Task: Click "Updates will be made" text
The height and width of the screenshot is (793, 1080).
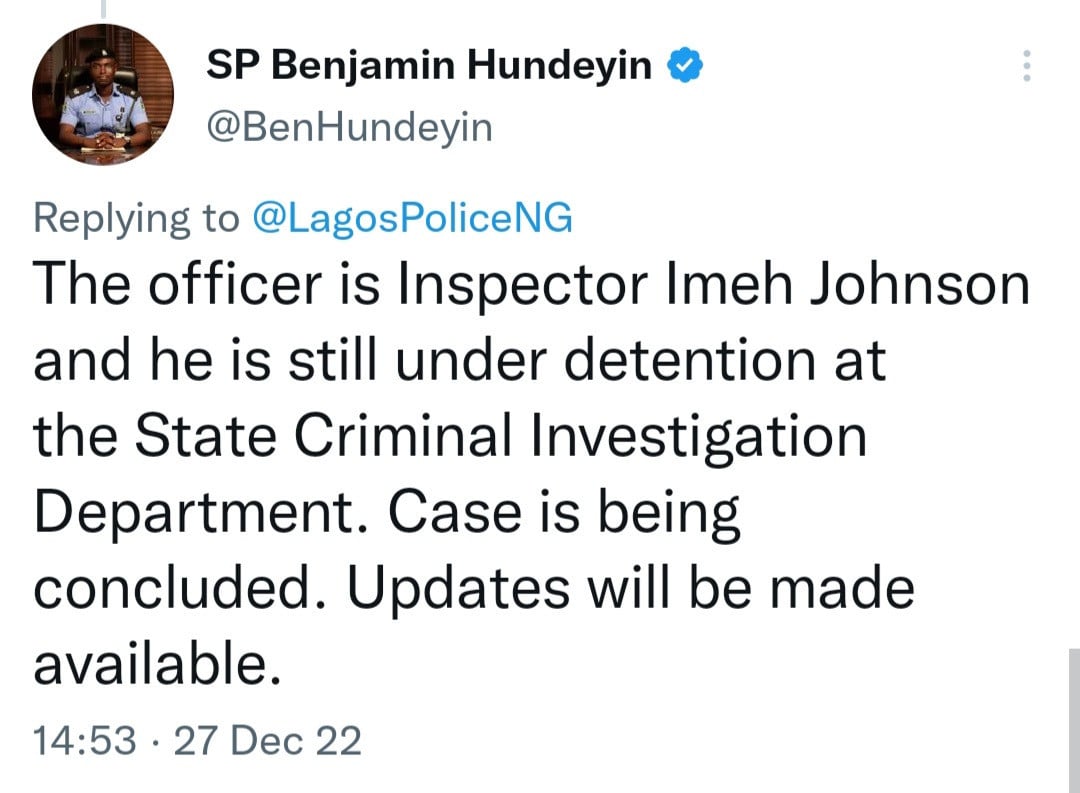Action: click(630, 589)
